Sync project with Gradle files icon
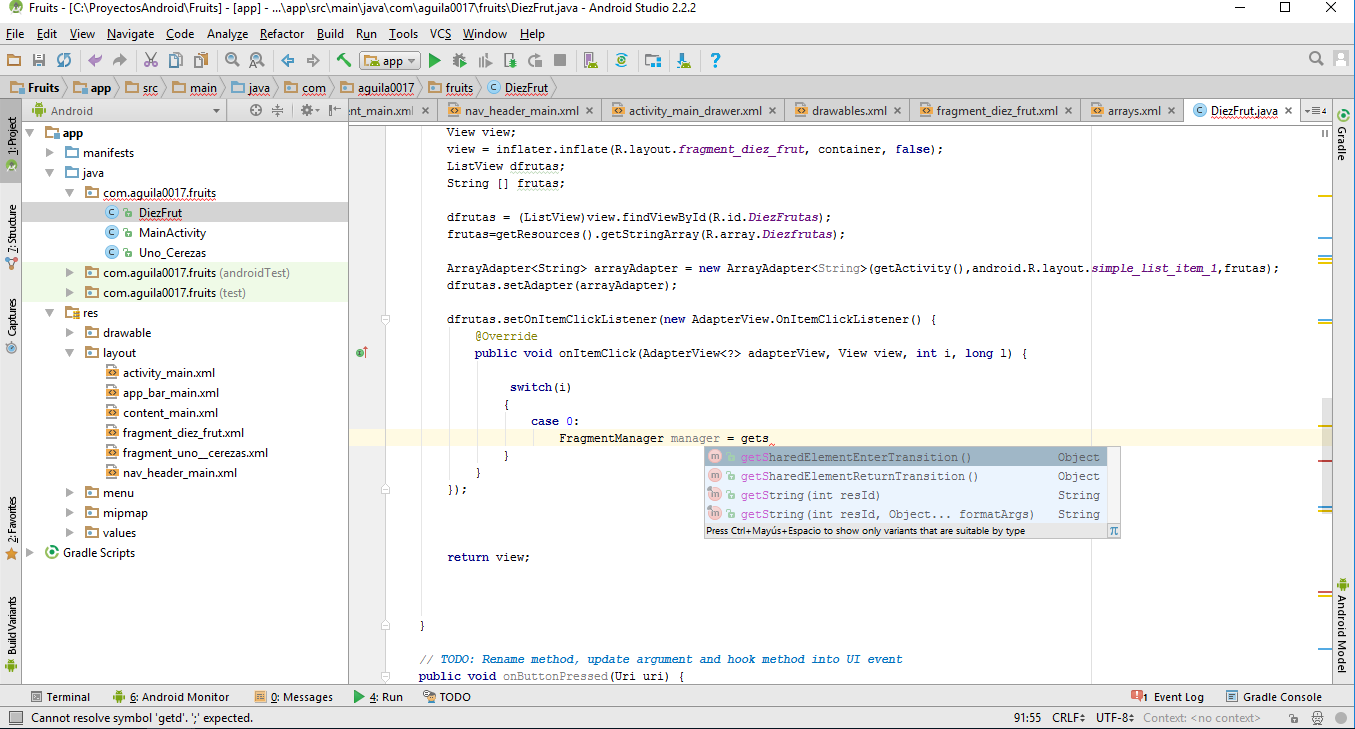The image size is (1355, 729). pos(621,60)
